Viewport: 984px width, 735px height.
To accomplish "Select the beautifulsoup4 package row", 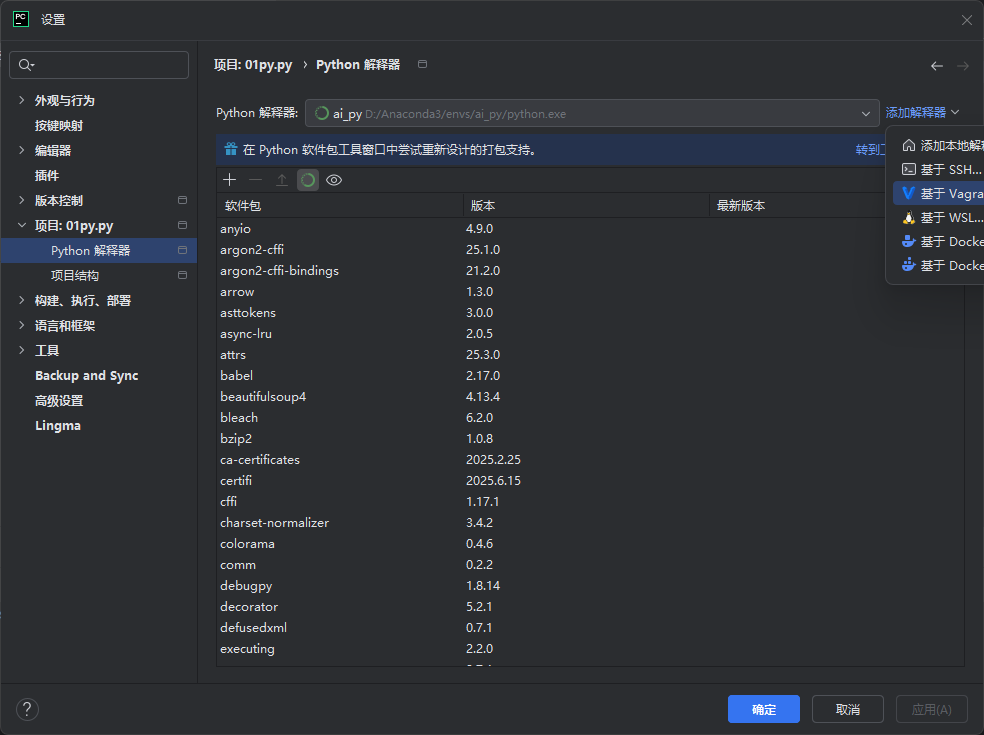I will 590,397.
